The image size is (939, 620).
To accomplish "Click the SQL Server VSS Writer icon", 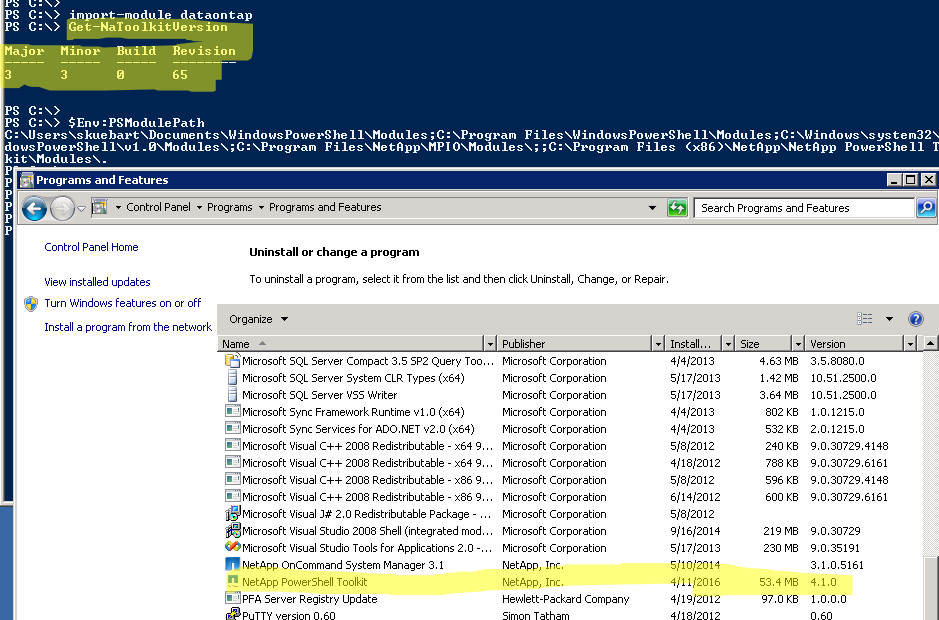I will click(232, 394).
